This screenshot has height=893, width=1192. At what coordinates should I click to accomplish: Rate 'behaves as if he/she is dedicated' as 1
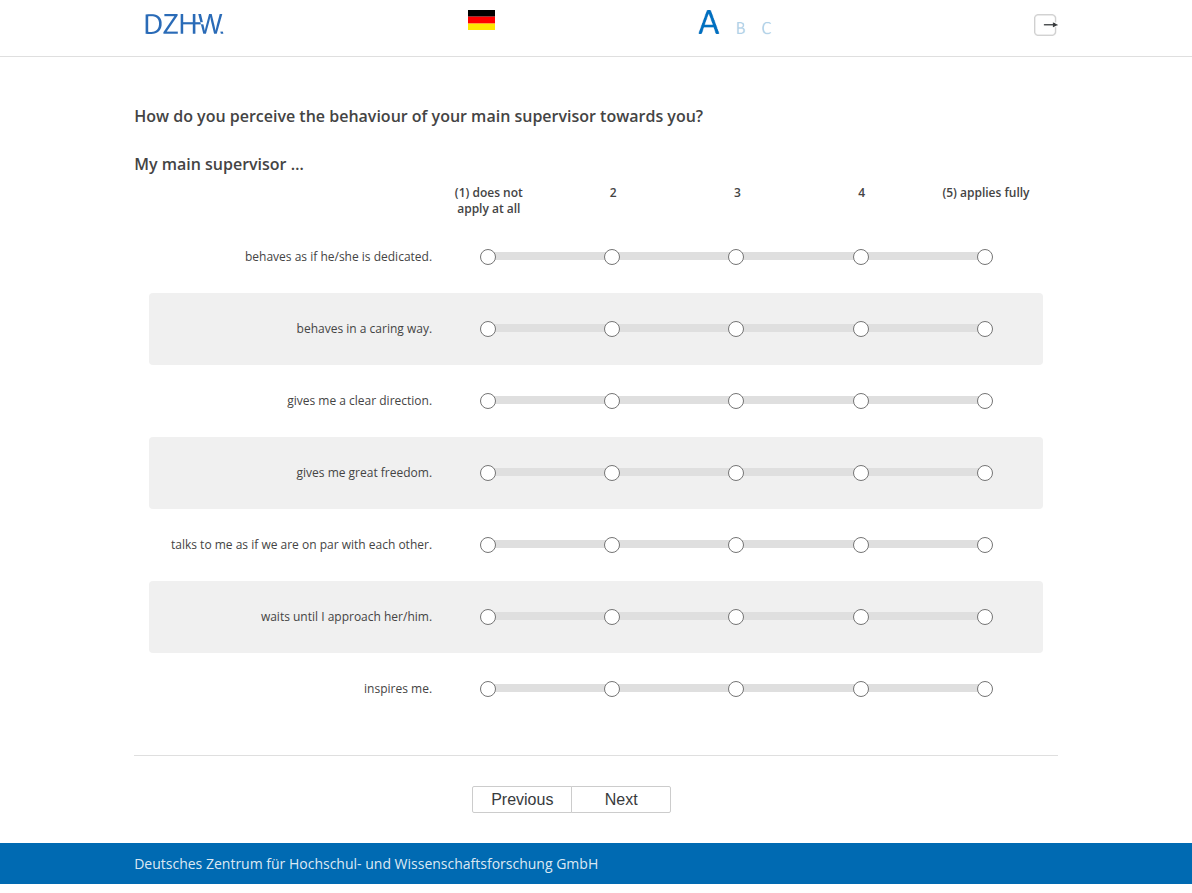[x=488, y=257]
